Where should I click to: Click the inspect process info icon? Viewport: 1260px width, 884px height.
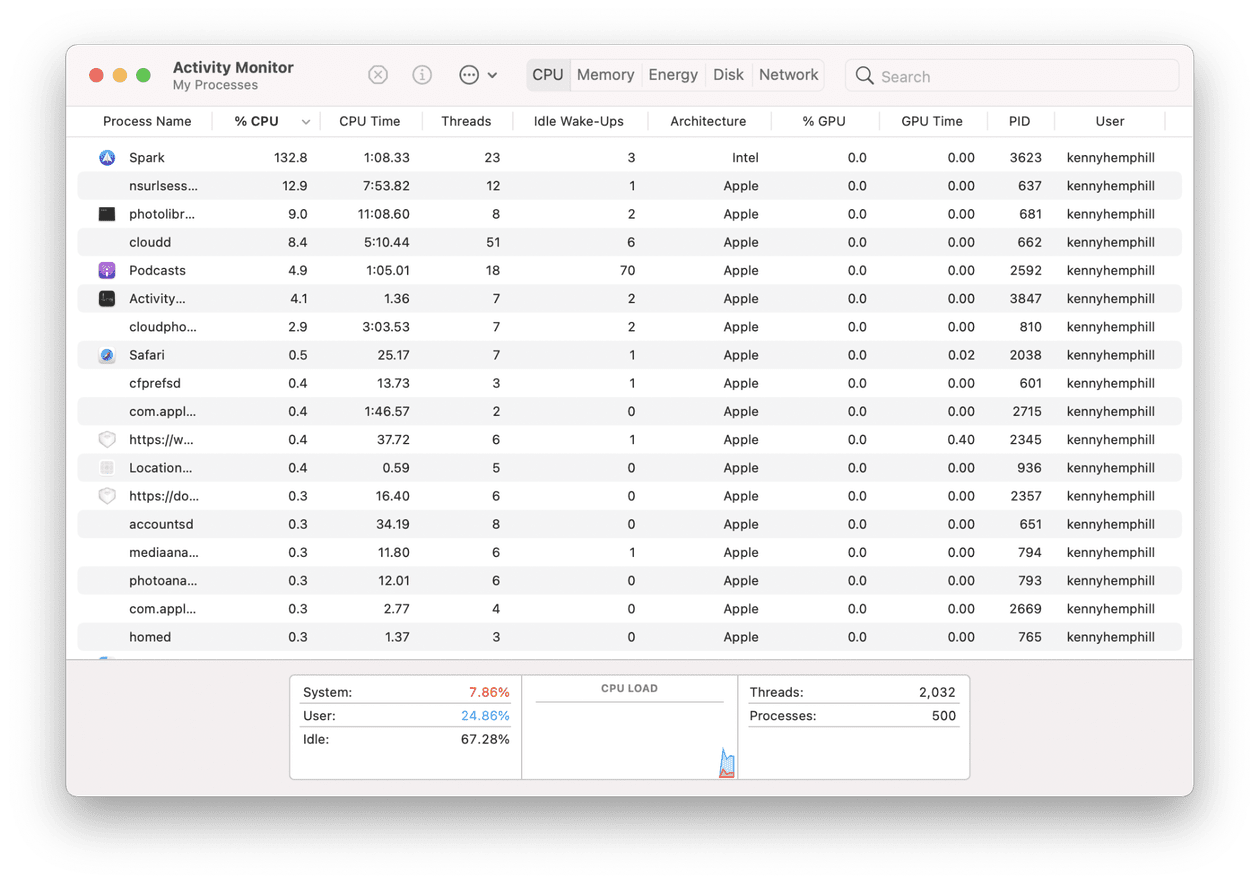pyautogui.click(x=422, y=75)
